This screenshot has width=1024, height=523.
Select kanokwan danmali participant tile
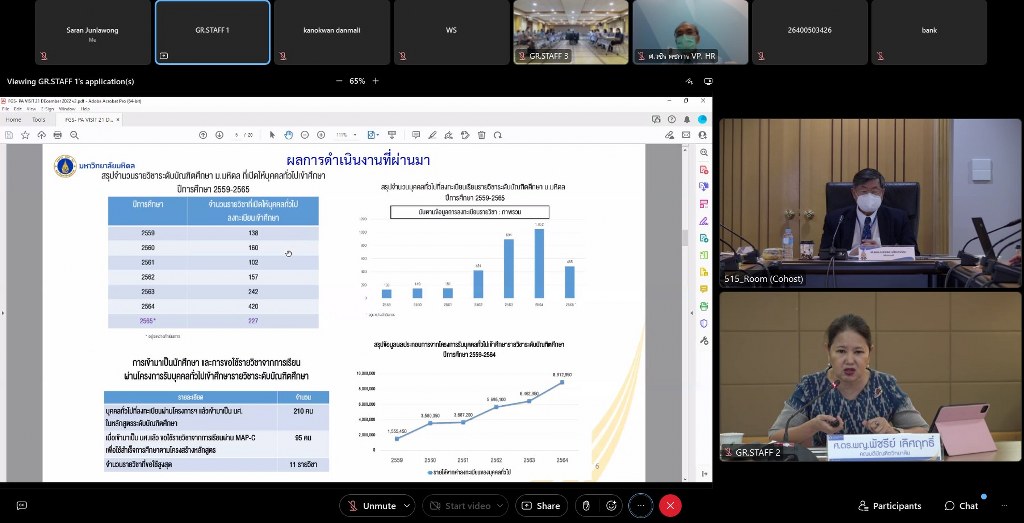tap(332, 32)
